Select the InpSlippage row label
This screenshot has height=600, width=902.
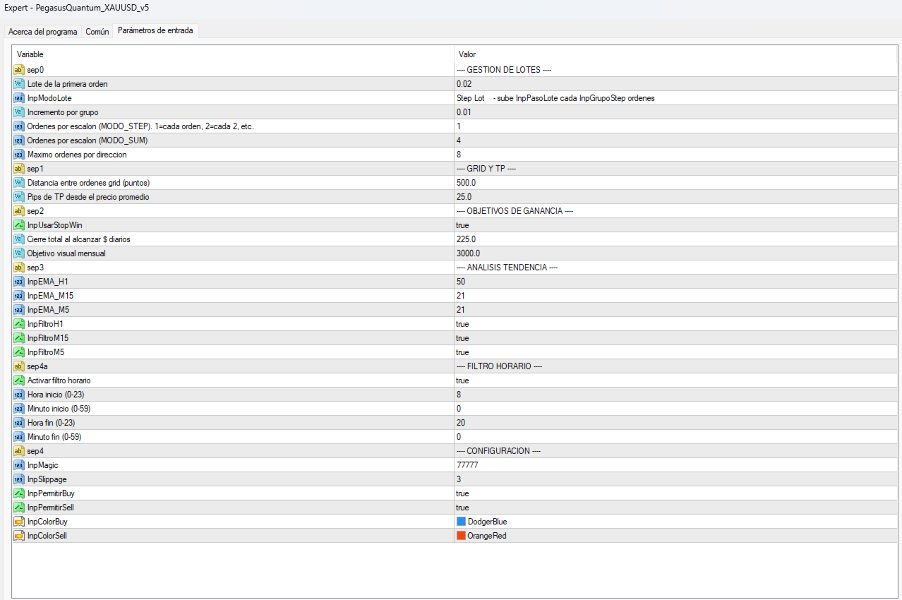[47, 479]
